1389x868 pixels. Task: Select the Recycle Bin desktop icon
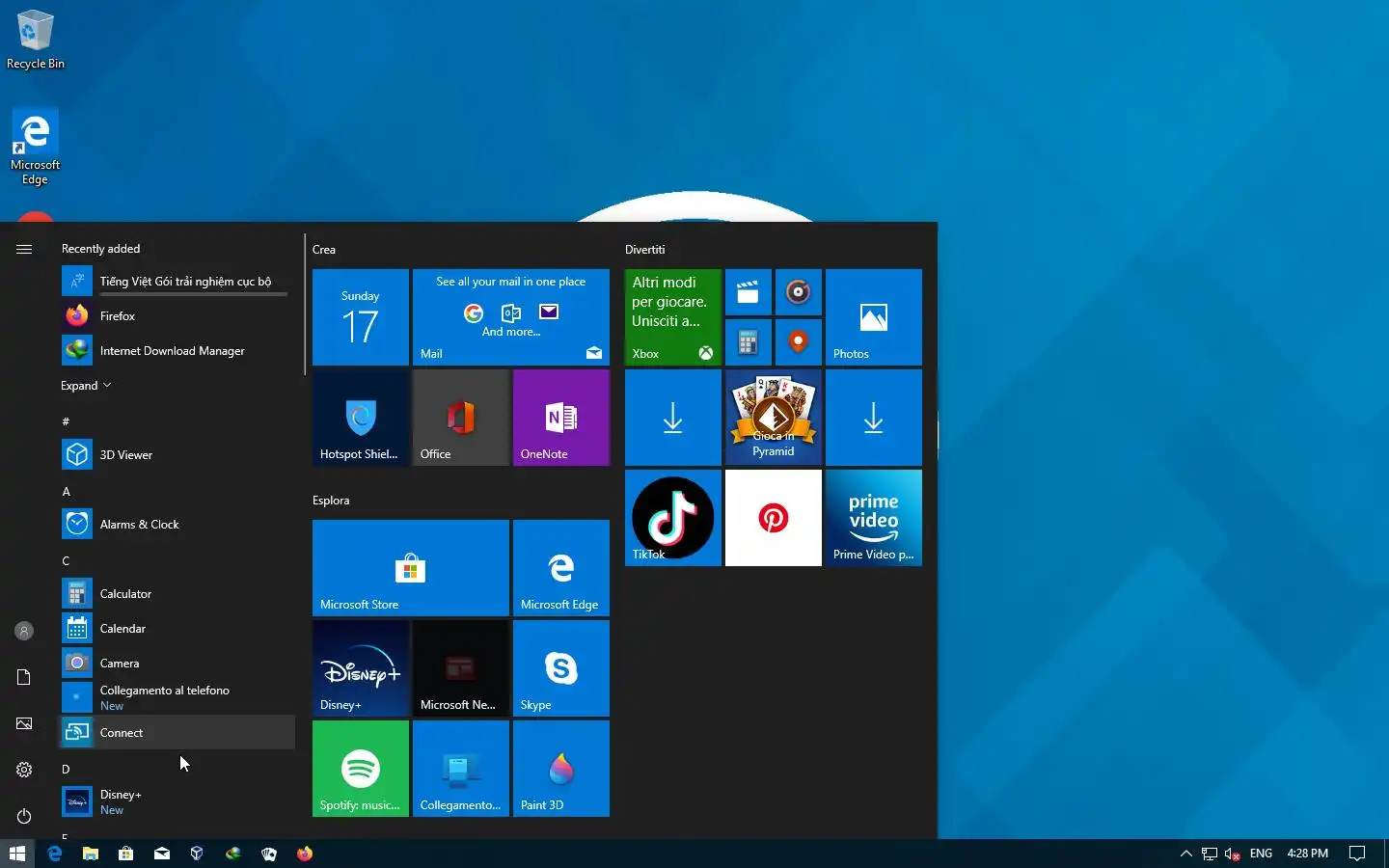(36, 40)
